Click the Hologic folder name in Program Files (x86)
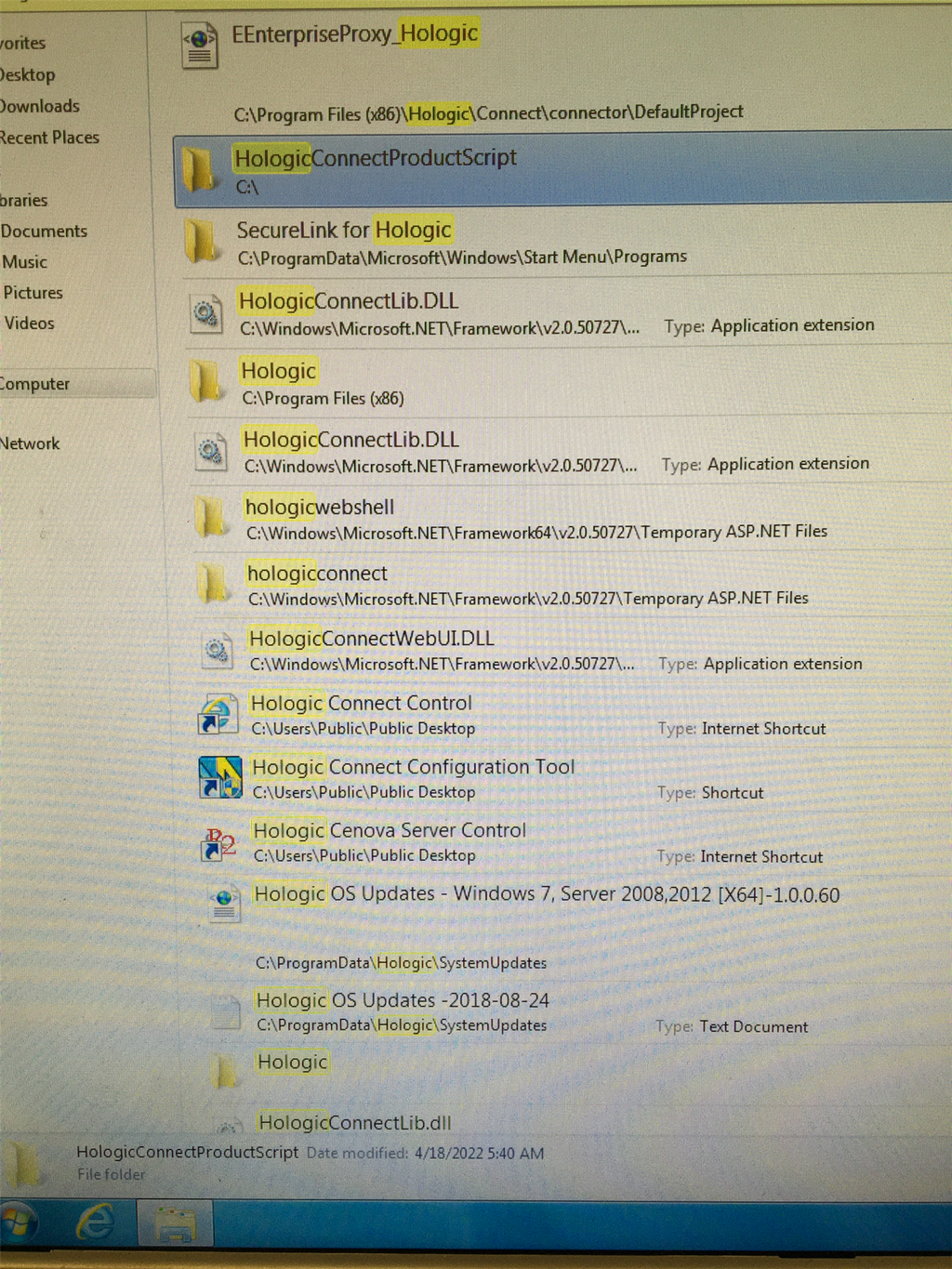Image resolution: width=952 pixels, height=1269 pixels. [x=279, y=371]
